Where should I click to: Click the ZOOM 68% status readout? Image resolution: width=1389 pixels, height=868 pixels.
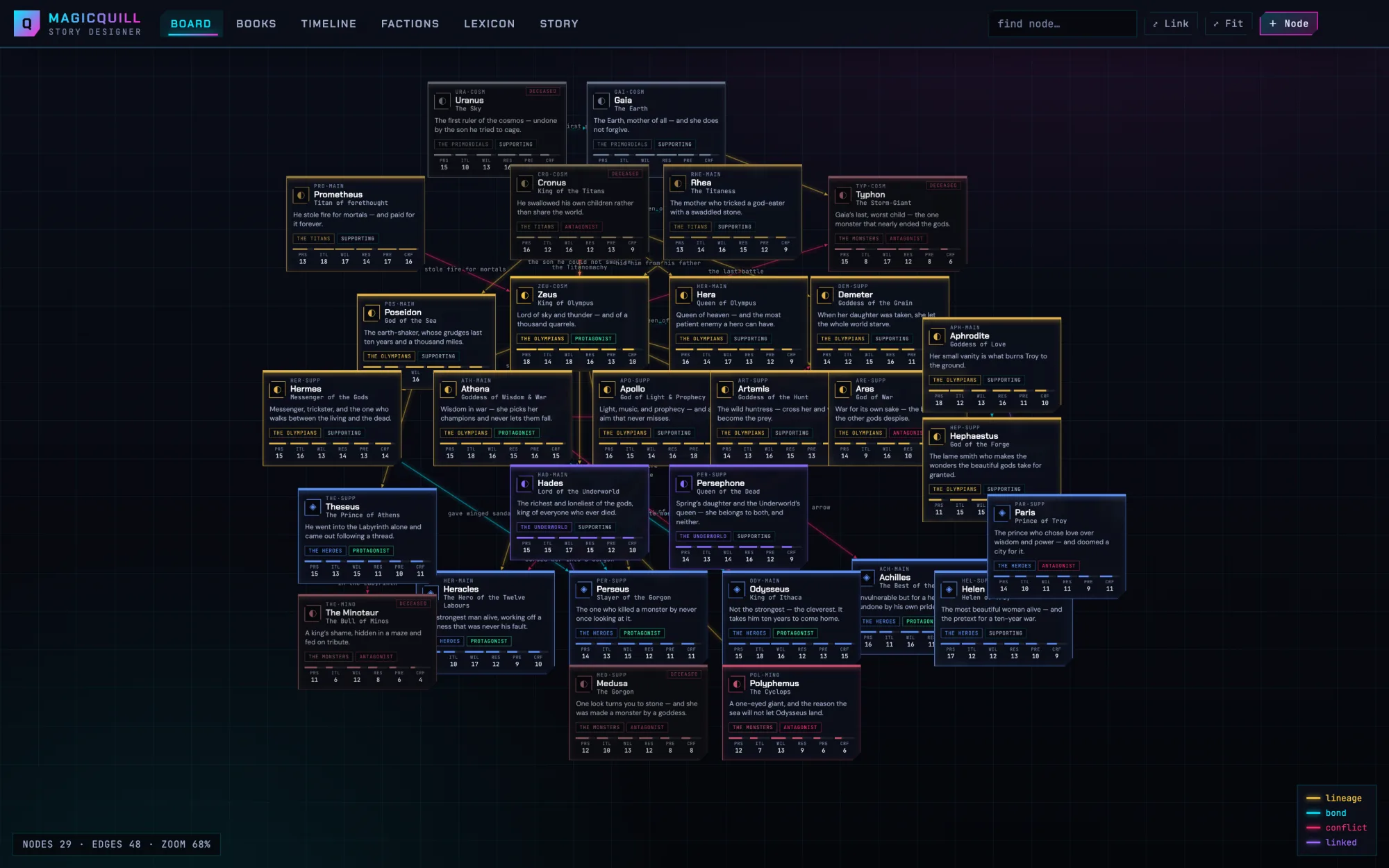coord(185,844)
